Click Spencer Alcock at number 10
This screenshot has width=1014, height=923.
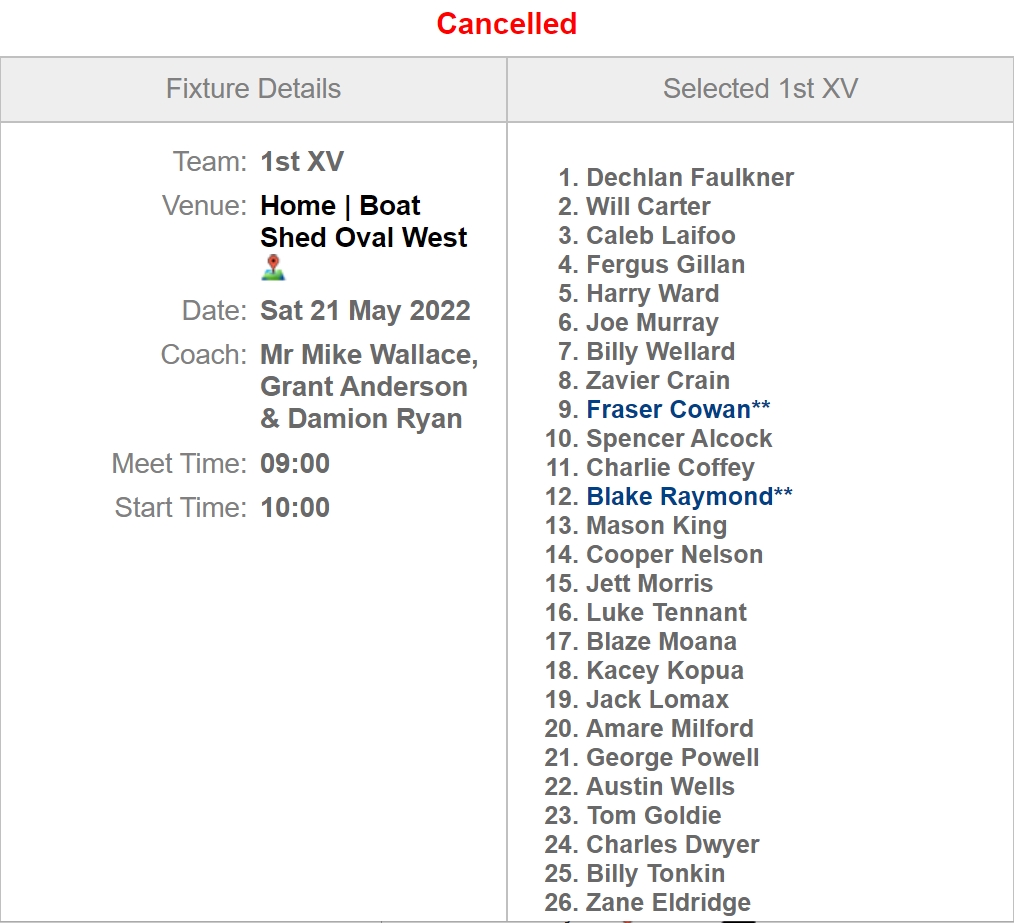tap(678, 439)
